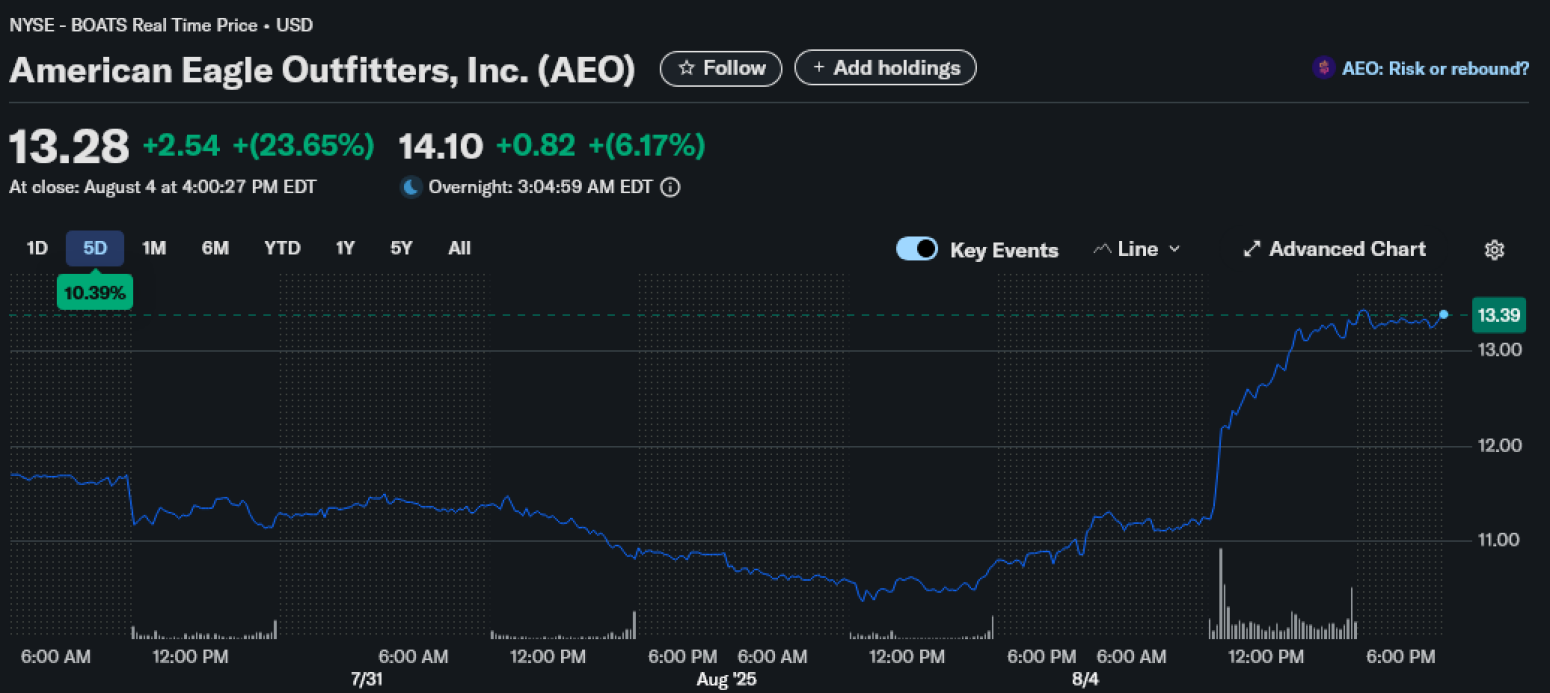Show year-to-date YTD chart
The height and width of the screenshot is (693, 1550).
pos(282,248)
